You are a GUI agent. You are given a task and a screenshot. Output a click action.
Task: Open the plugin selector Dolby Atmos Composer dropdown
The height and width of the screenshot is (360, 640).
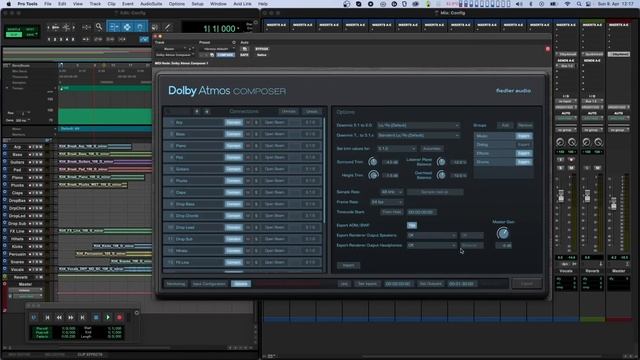pos(175,55)
